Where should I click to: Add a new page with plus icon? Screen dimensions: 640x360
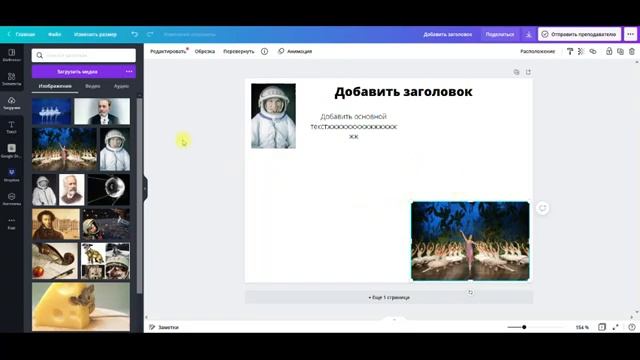[528, 72]
